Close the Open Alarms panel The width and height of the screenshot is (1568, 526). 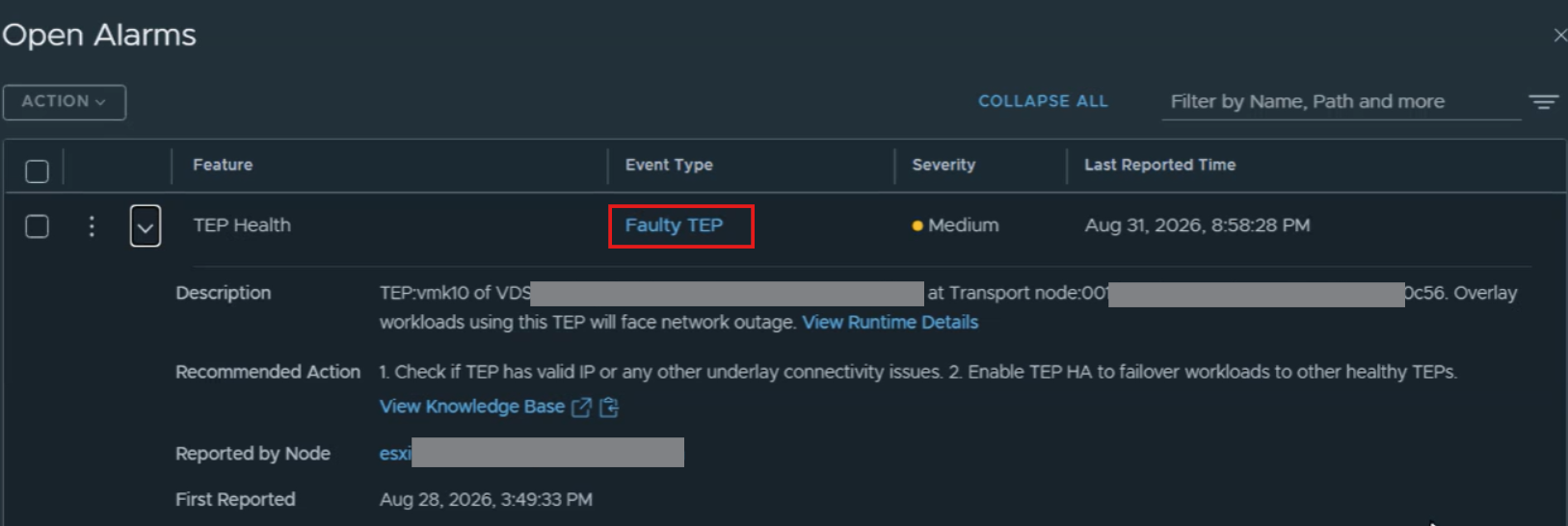tap(1559, 36)
